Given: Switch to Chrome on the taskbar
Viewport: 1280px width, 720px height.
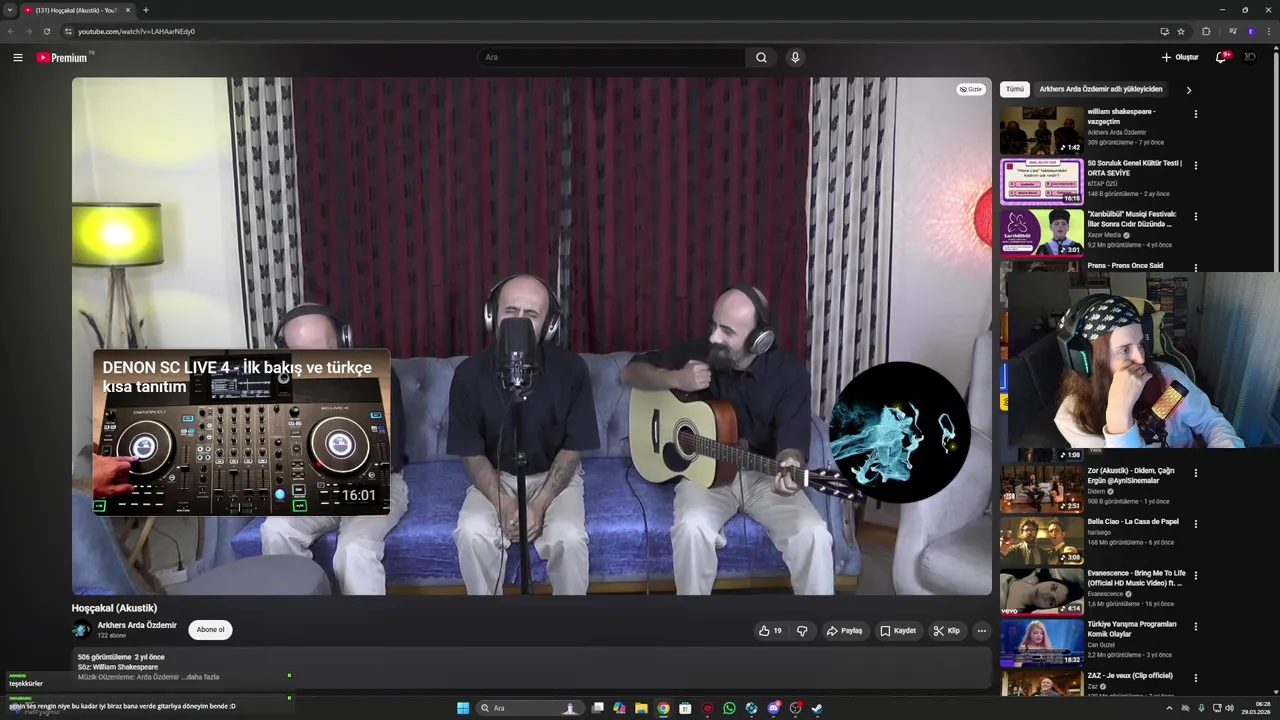Looking at the screenshot, I should (x=663, y=708).
